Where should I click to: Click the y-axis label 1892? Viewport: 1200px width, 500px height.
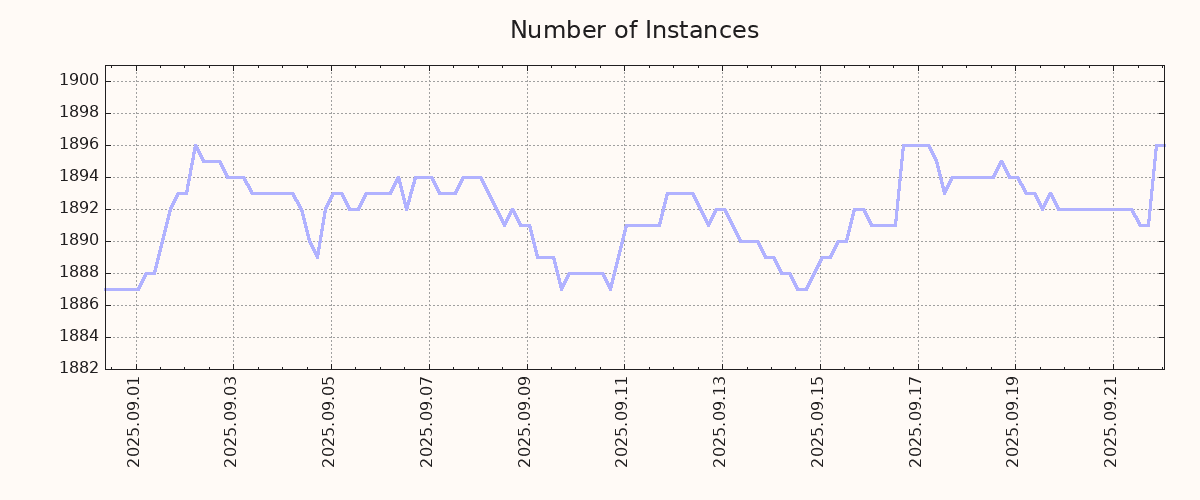pyautogui.click(x=79, y=209)
